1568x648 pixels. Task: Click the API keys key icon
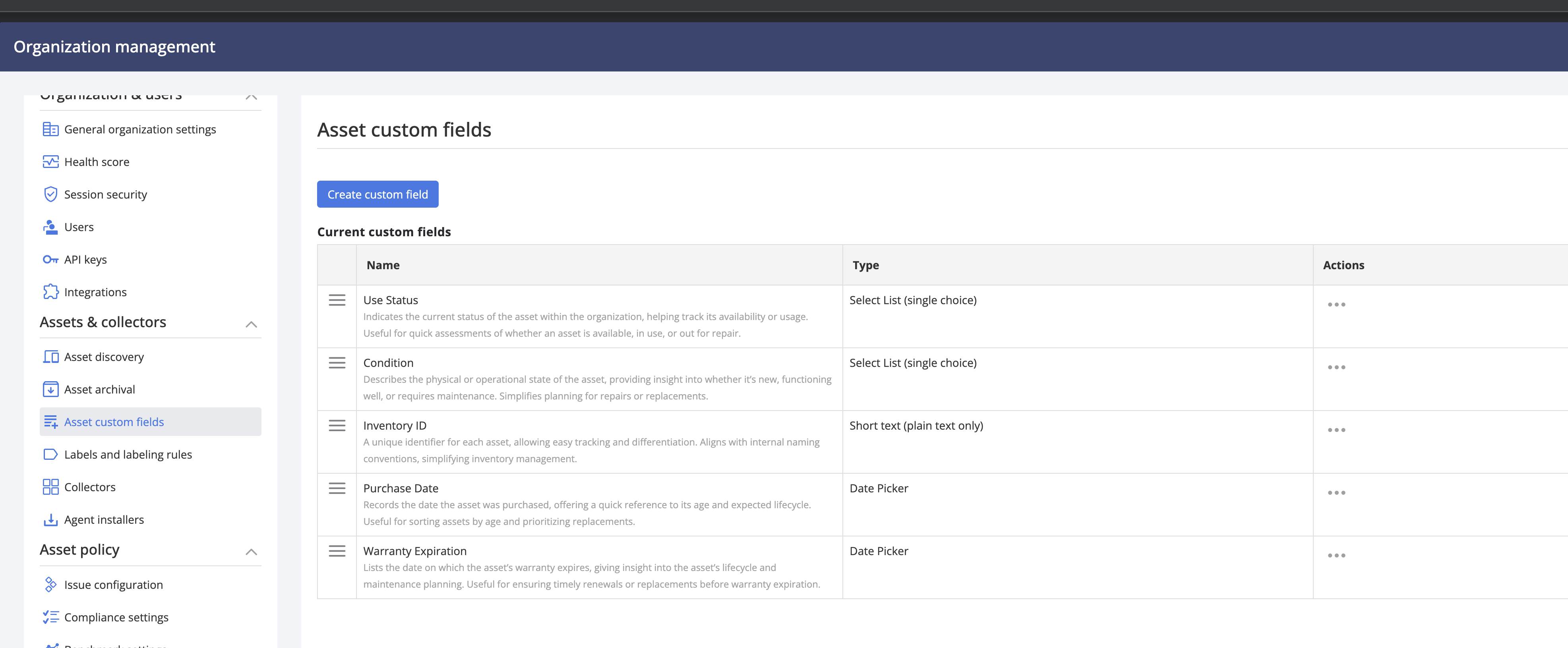50,260
